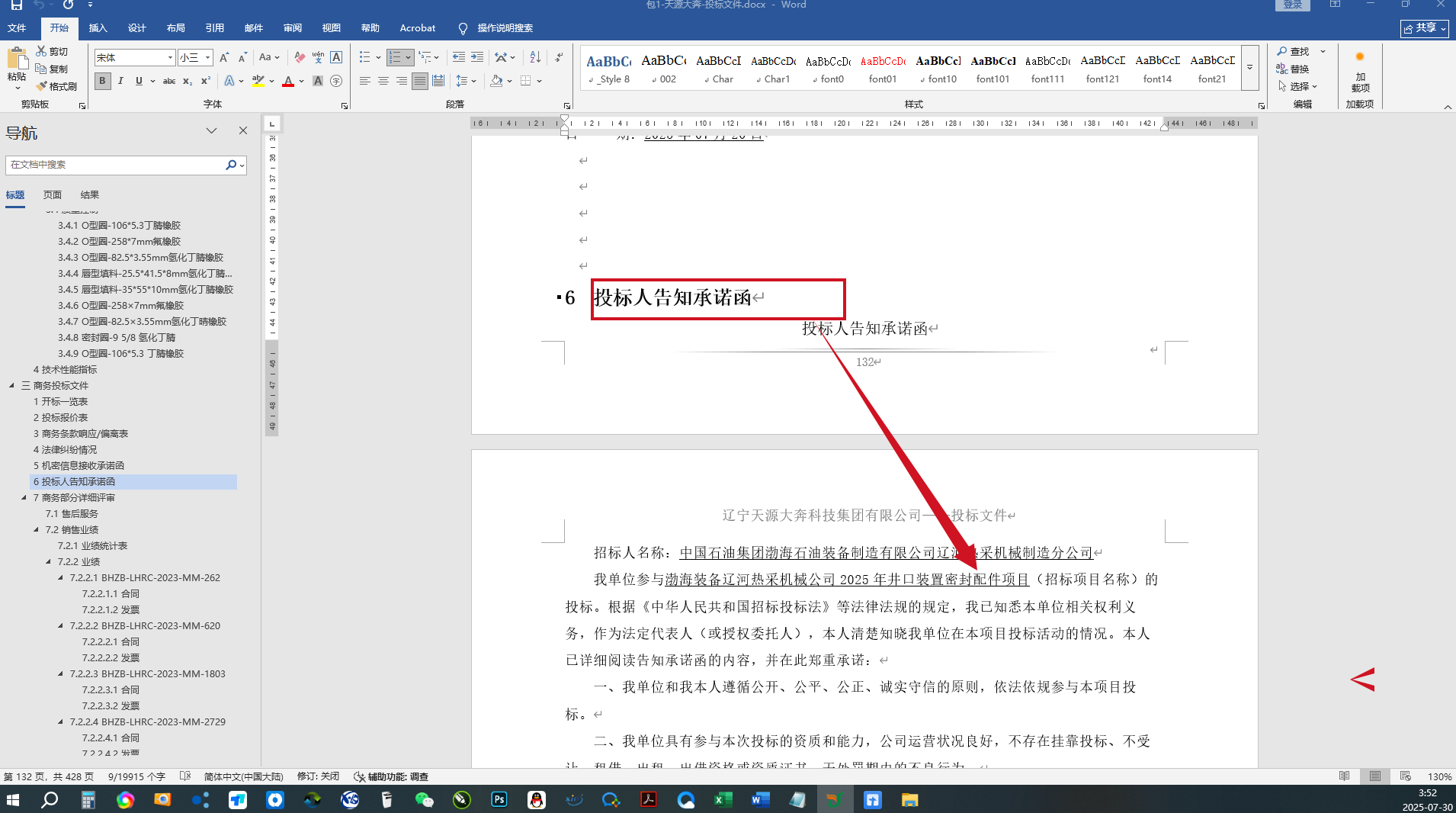Switch to the 插入 (Insert) ribbon tab

[98, 28]
